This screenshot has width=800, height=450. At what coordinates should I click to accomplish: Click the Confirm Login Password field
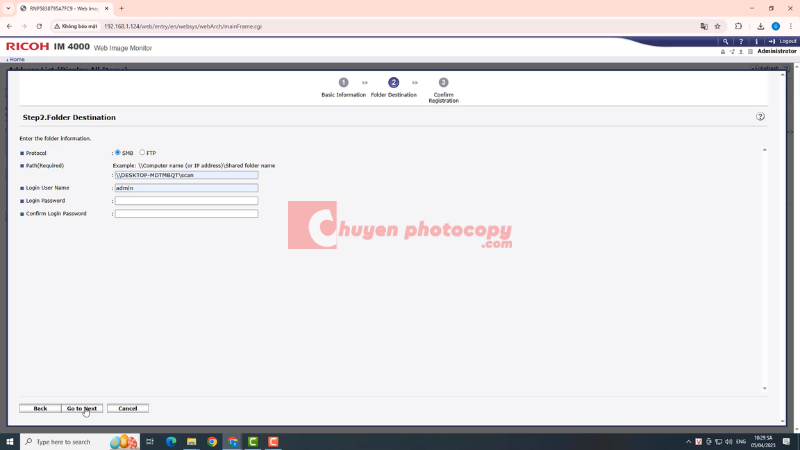[186, 213]
